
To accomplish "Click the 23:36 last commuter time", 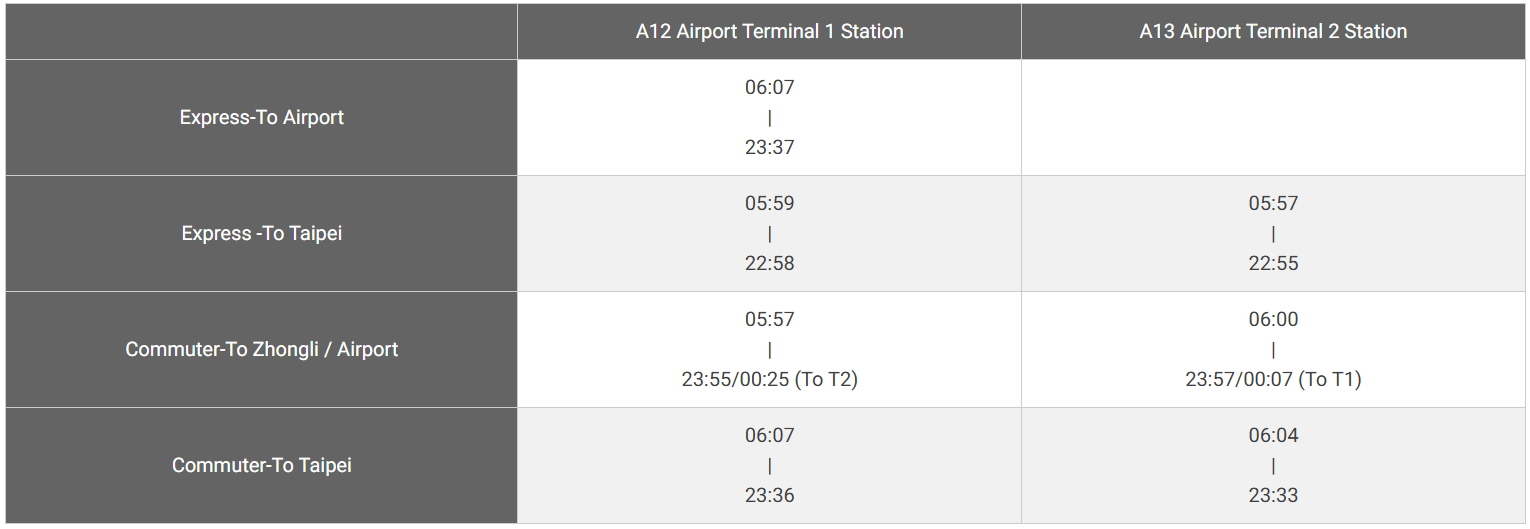I will (769, 495).
